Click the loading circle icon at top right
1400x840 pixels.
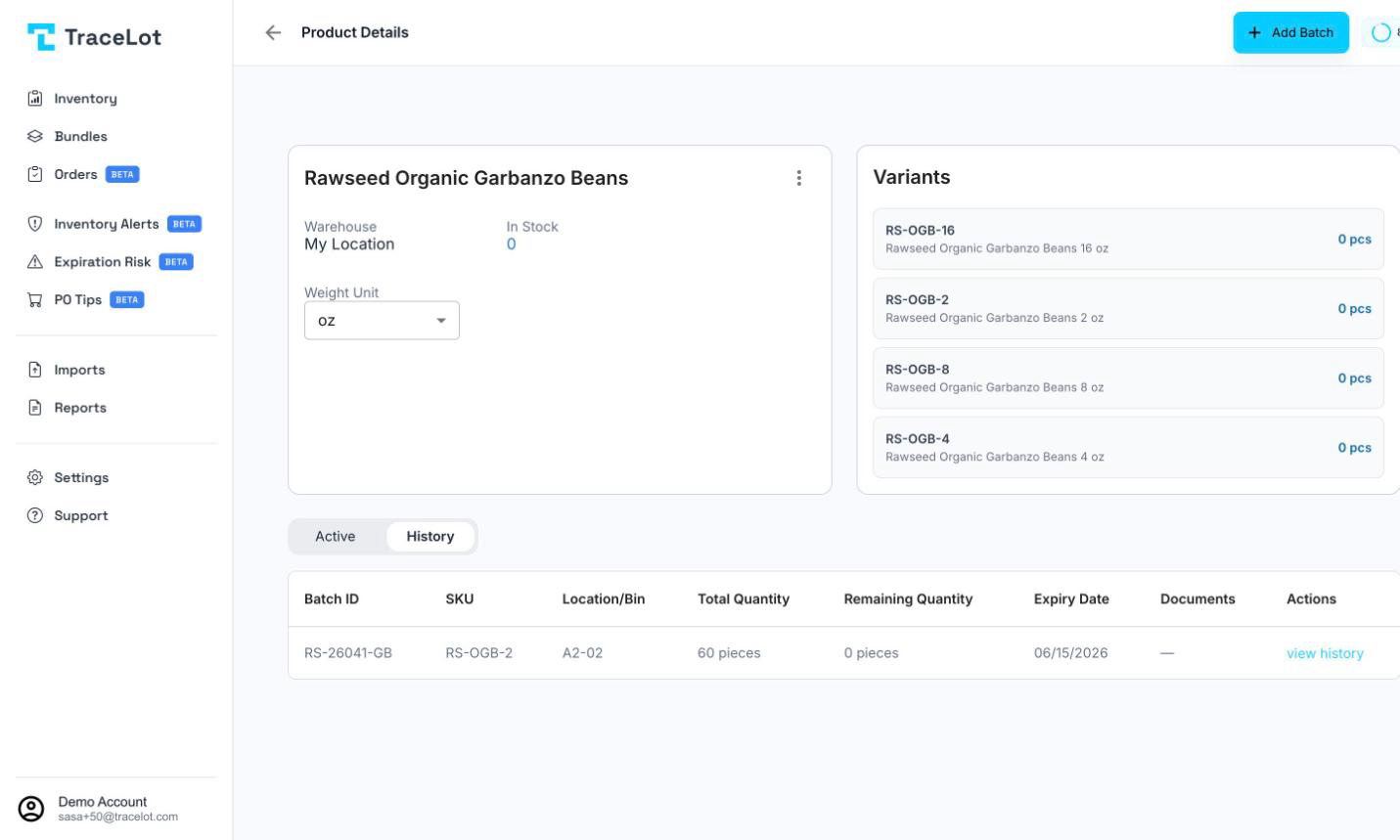[1380, 32]
